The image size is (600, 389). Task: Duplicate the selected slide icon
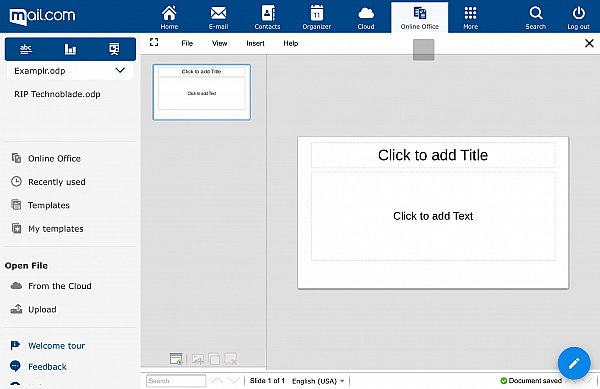214,359
